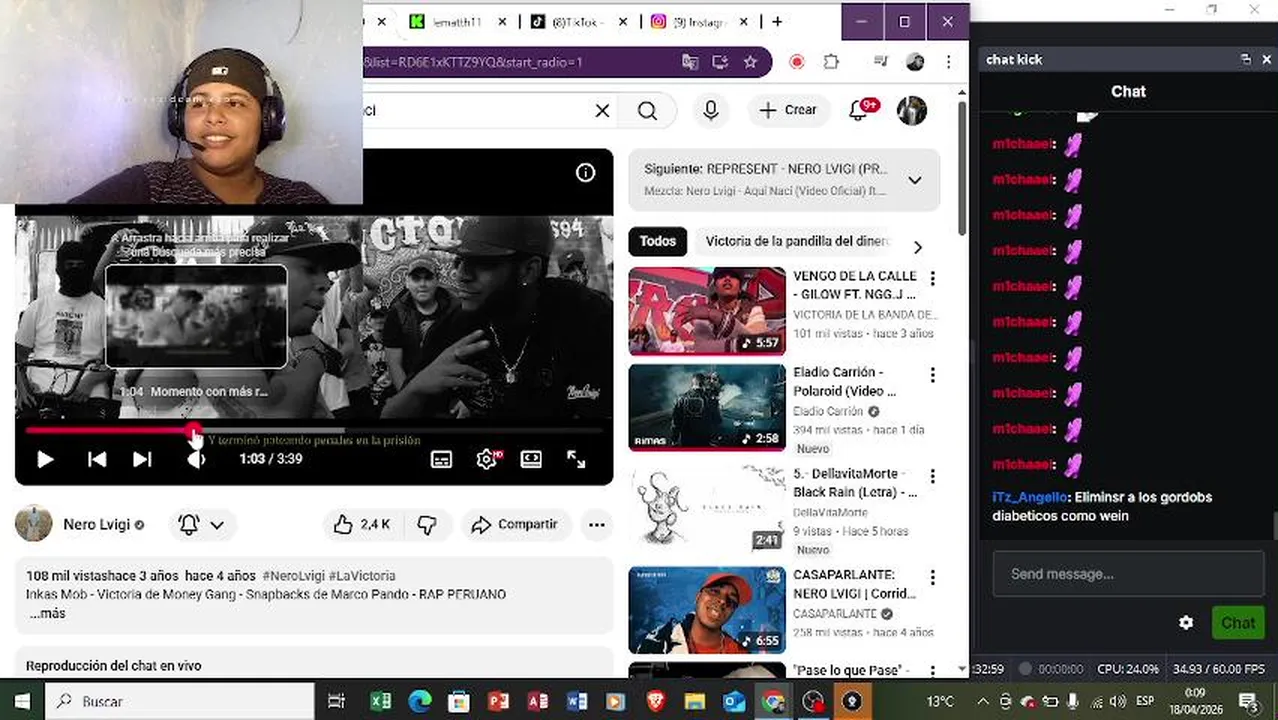1278x720 pixels.
Task: Open chat settings gear in Kick chat
Action: click(1186, 623)
